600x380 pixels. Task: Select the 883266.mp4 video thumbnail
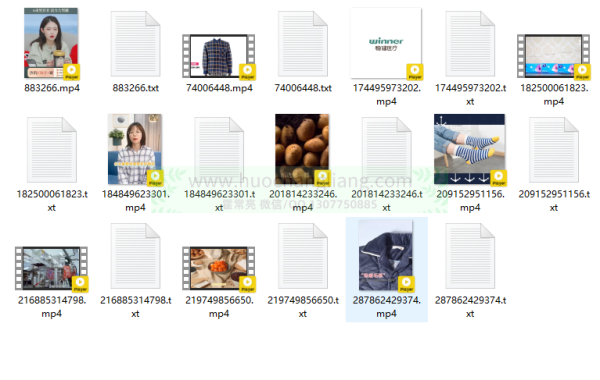(x=51, y=43)
